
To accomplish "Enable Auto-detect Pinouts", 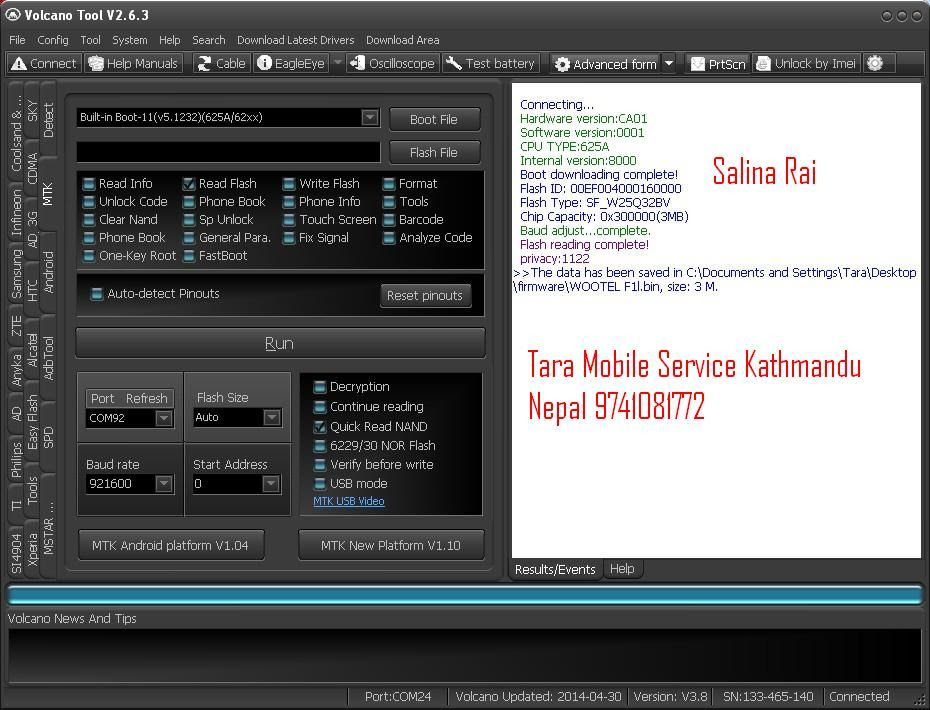I will (x=96, y=294).
